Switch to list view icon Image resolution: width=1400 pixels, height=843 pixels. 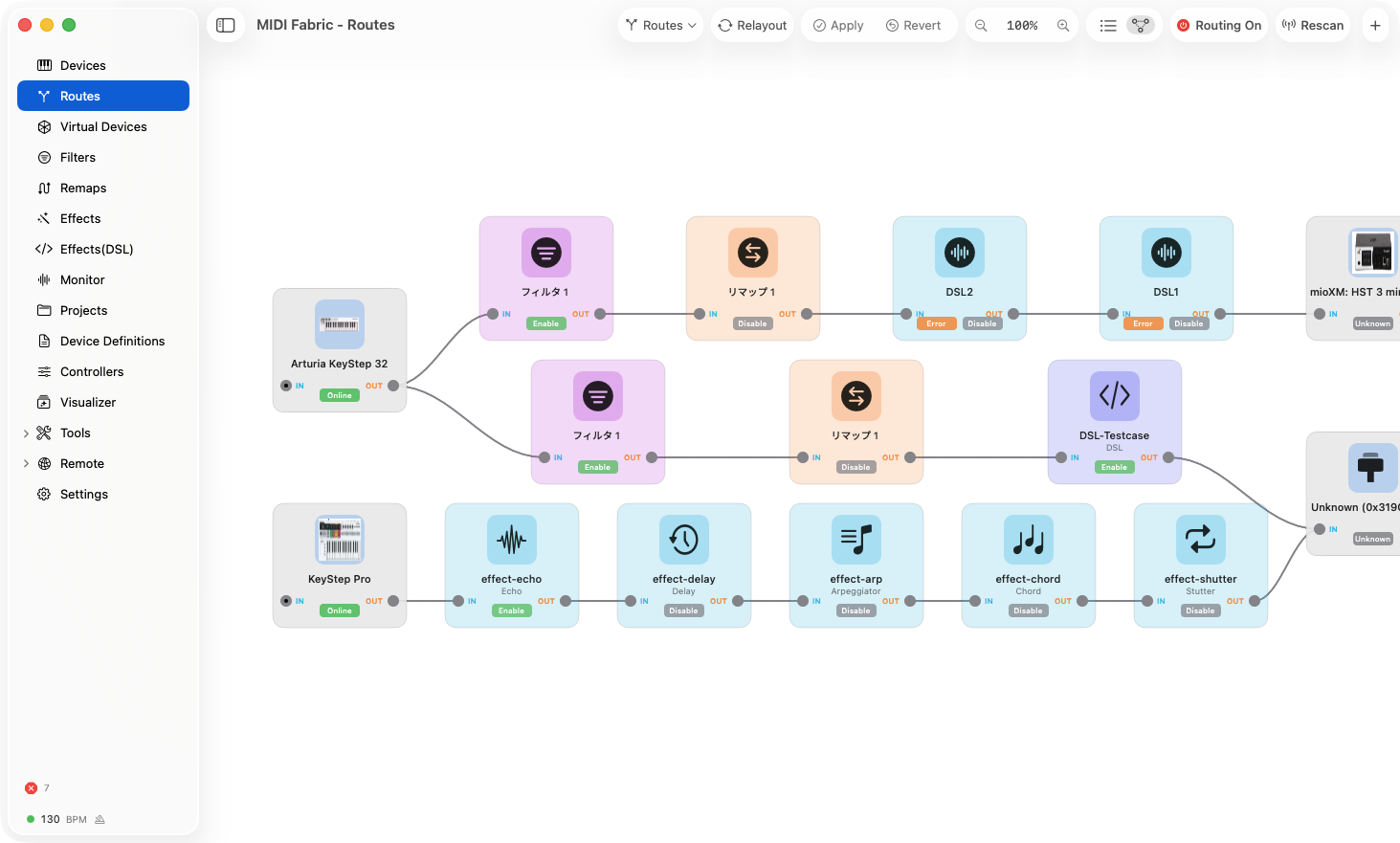tap(1108, 26)
